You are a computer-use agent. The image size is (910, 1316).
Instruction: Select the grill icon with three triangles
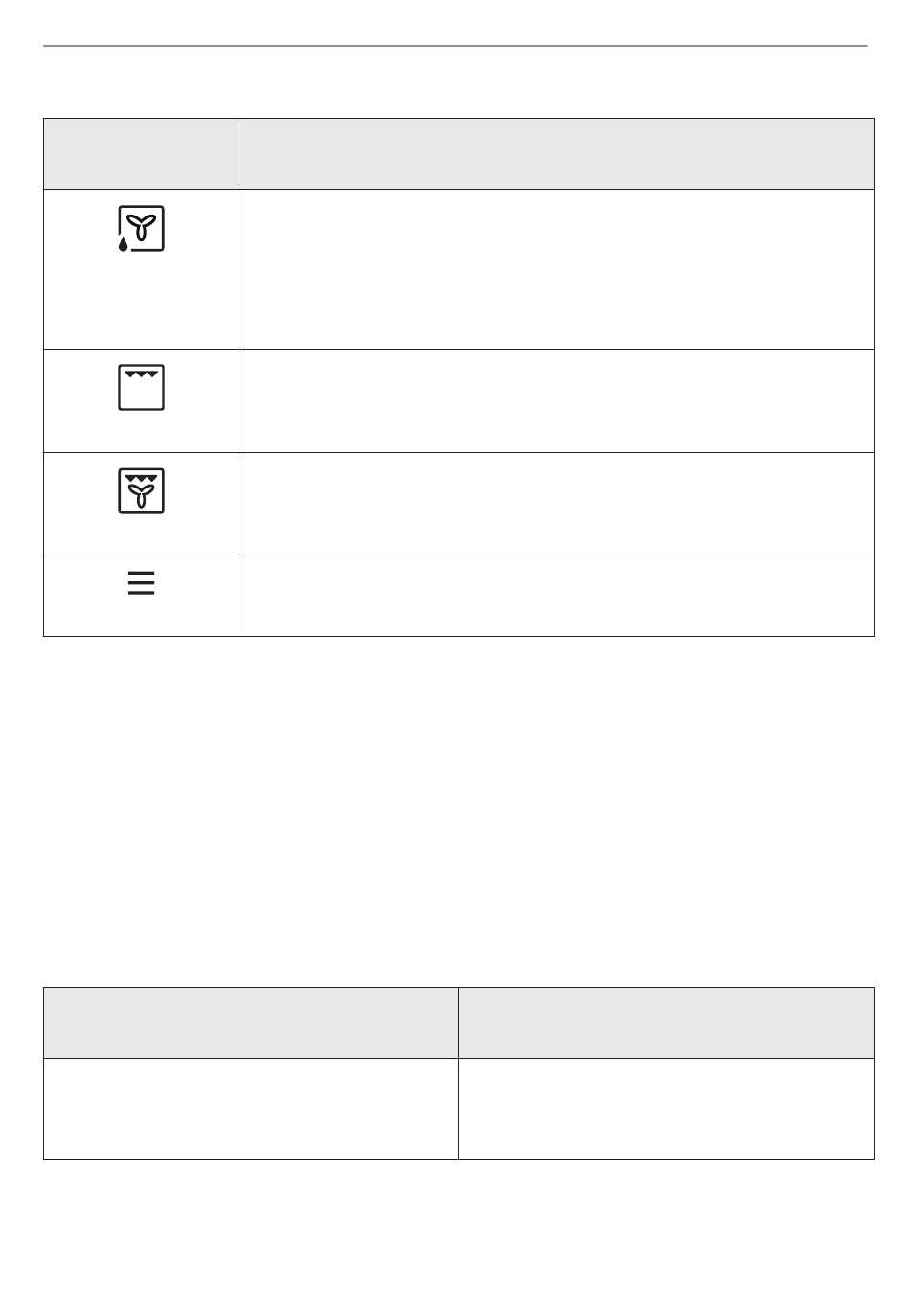pos(142,387)
